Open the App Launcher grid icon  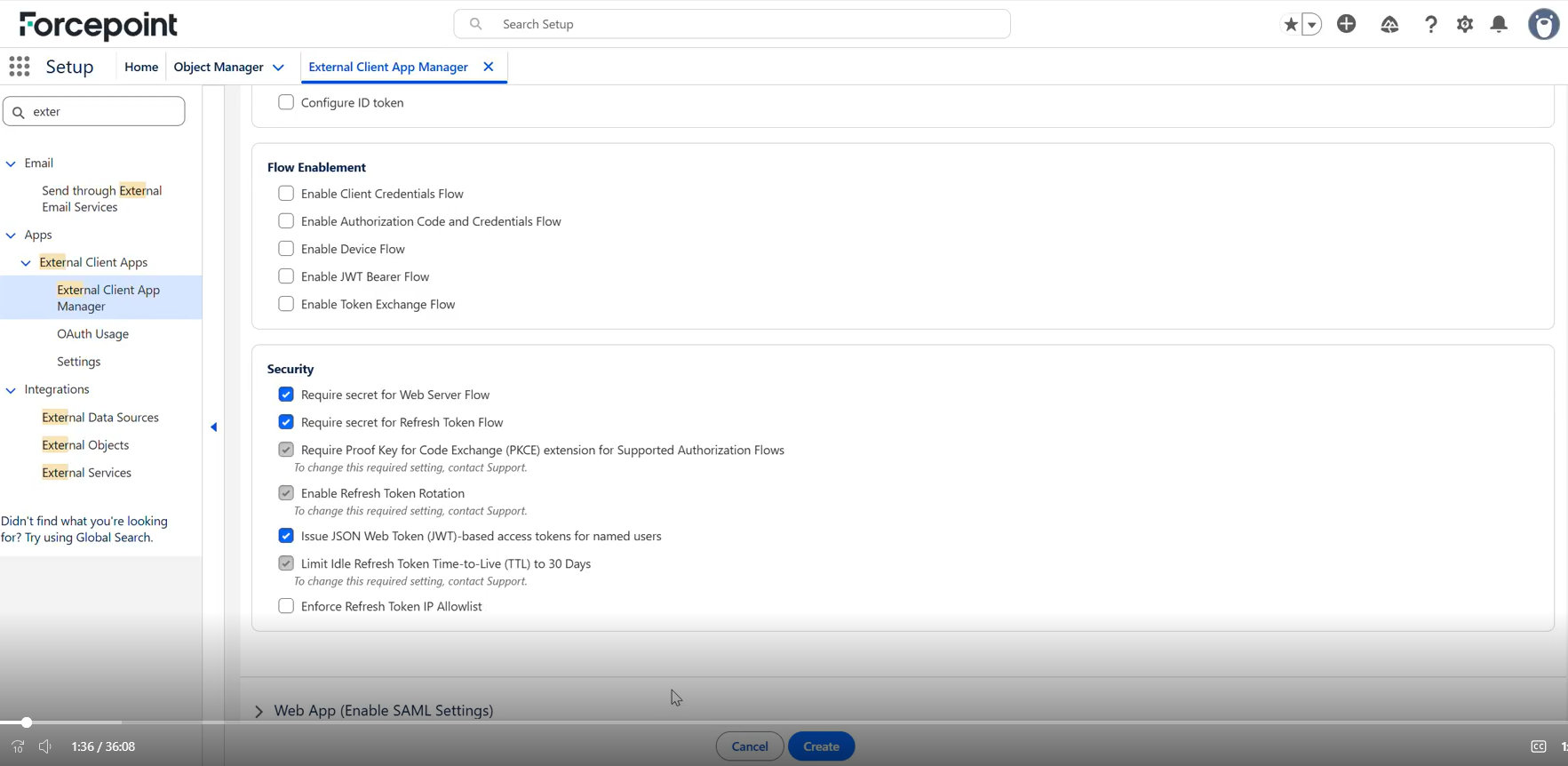tap(20, 67)
